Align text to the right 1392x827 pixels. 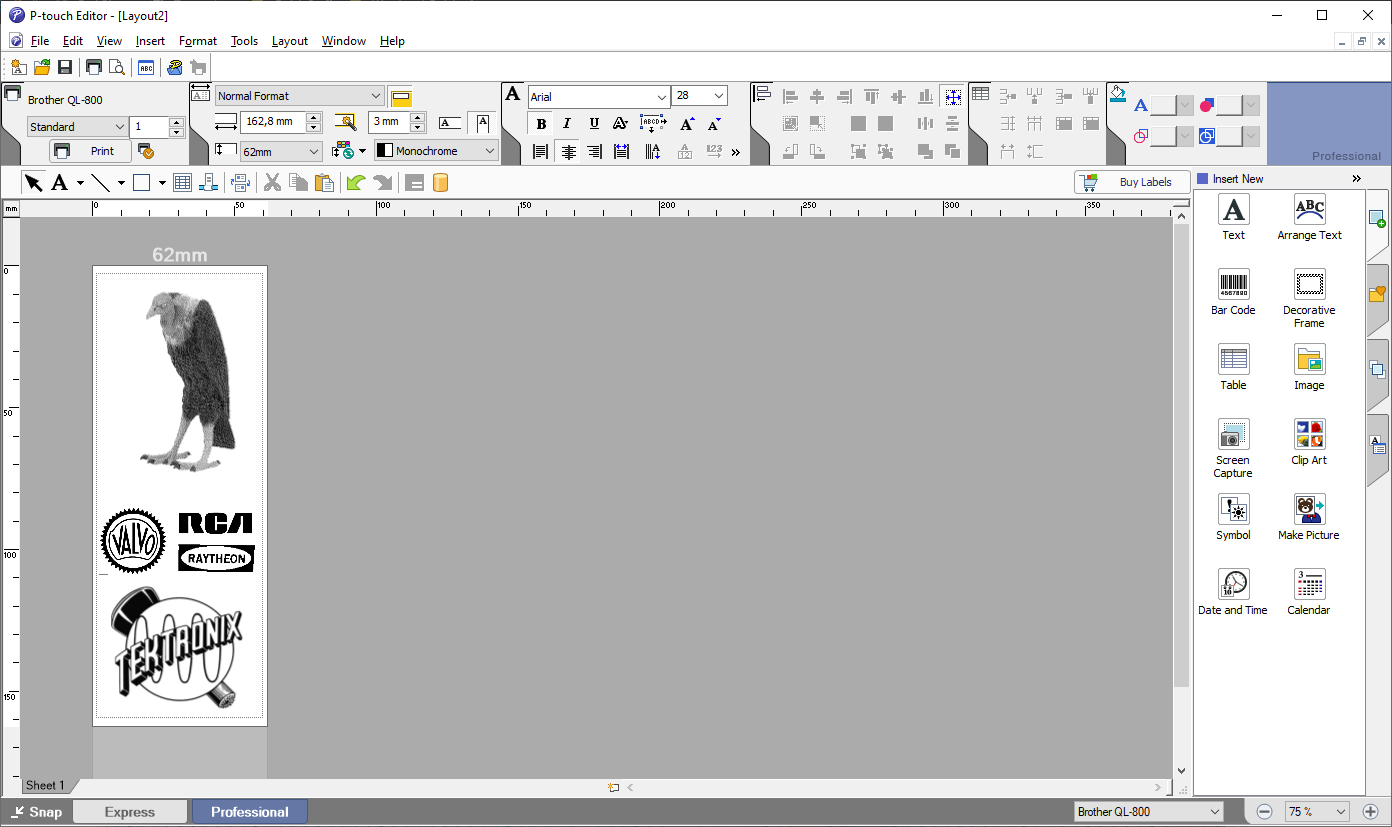(x=594, y=152)
